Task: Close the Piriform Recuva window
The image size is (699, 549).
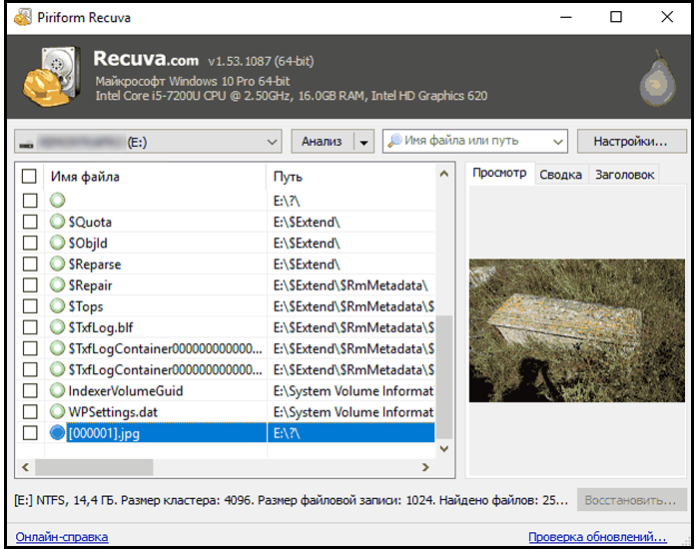Action: (x=667, y=17)
